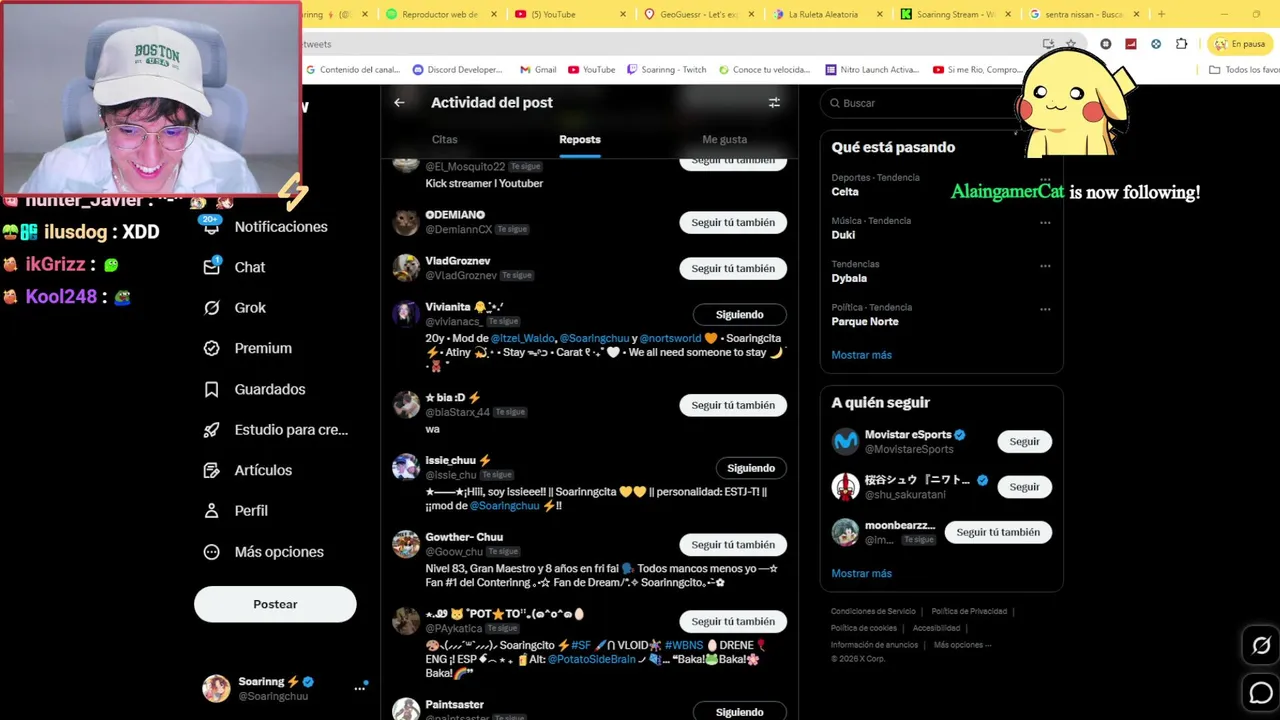Open more options for Dybala trend

1045,266
